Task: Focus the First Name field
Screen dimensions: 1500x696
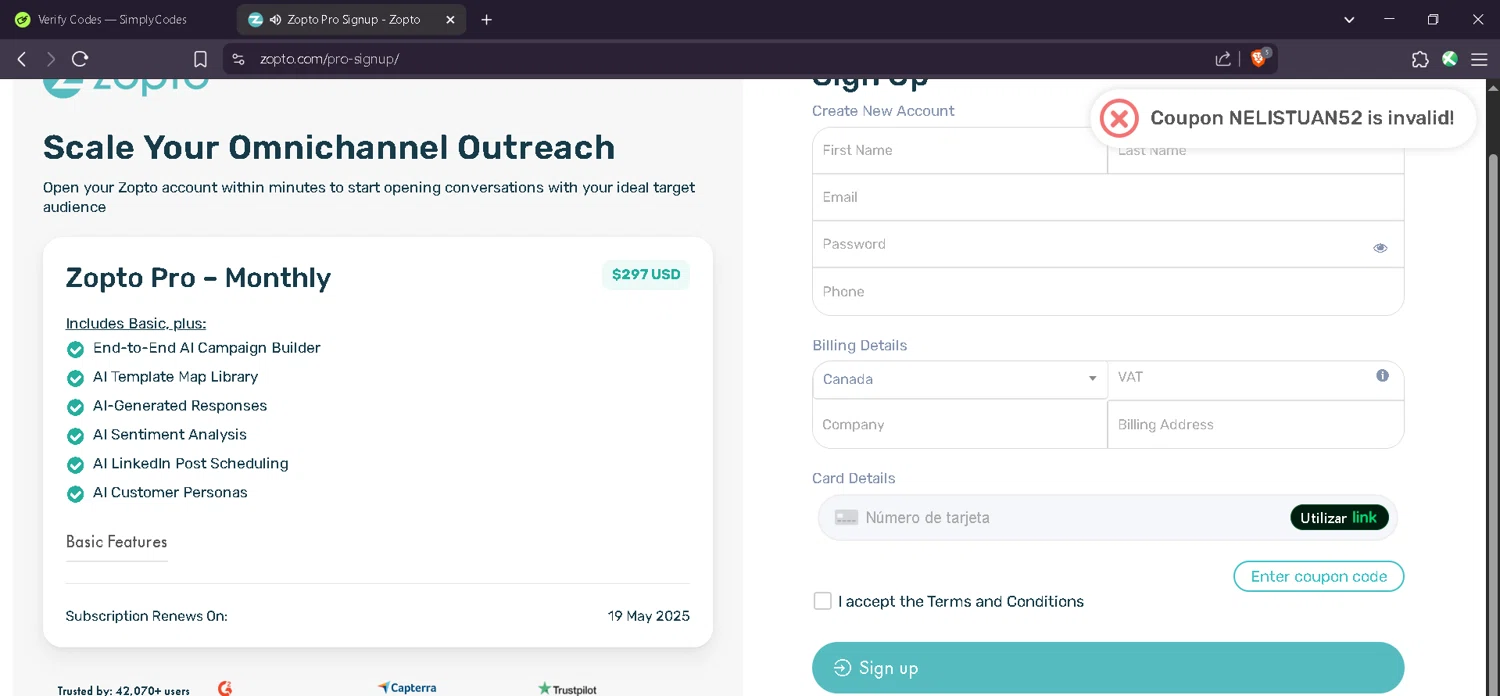Action: click(x=960, y=150)
